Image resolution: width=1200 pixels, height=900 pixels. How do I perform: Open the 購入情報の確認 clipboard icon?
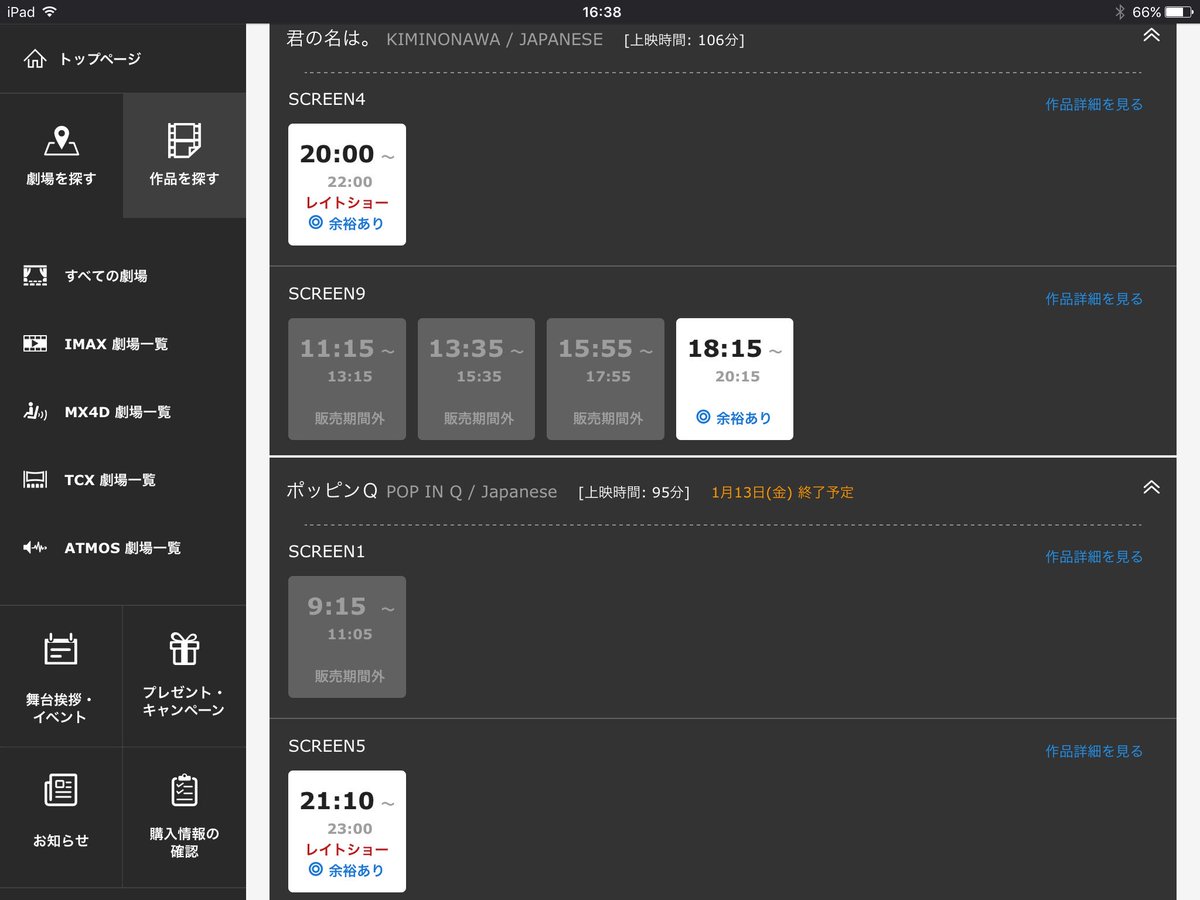pos(184,790)
